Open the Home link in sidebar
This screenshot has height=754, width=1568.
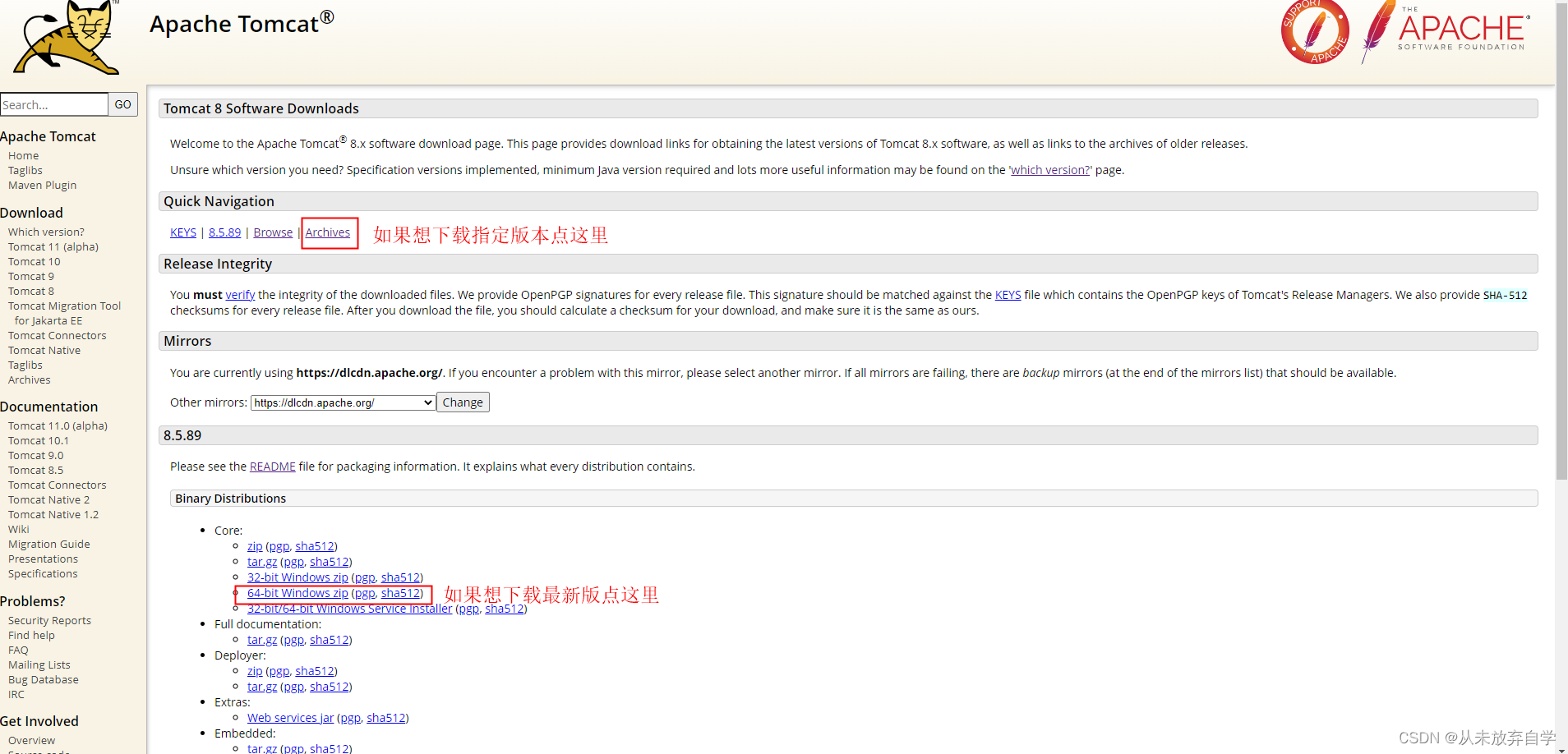23,156
